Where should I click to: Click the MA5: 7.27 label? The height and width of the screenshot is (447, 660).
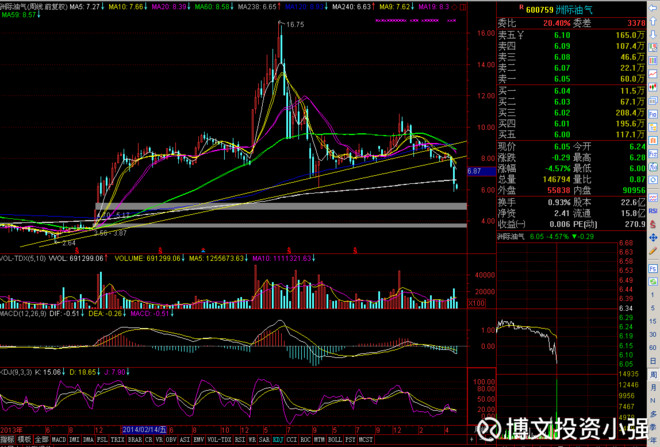(85, 7)
